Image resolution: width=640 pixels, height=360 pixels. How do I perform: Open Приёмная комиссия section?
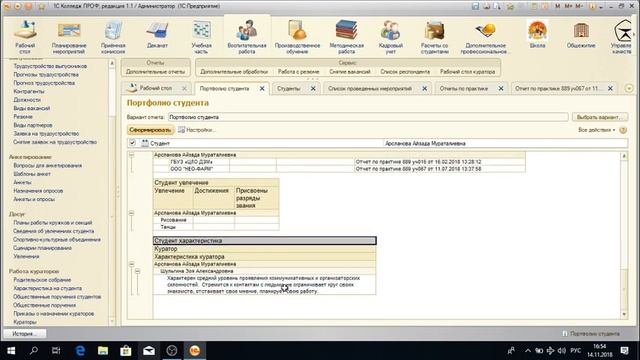pos(113,38)
